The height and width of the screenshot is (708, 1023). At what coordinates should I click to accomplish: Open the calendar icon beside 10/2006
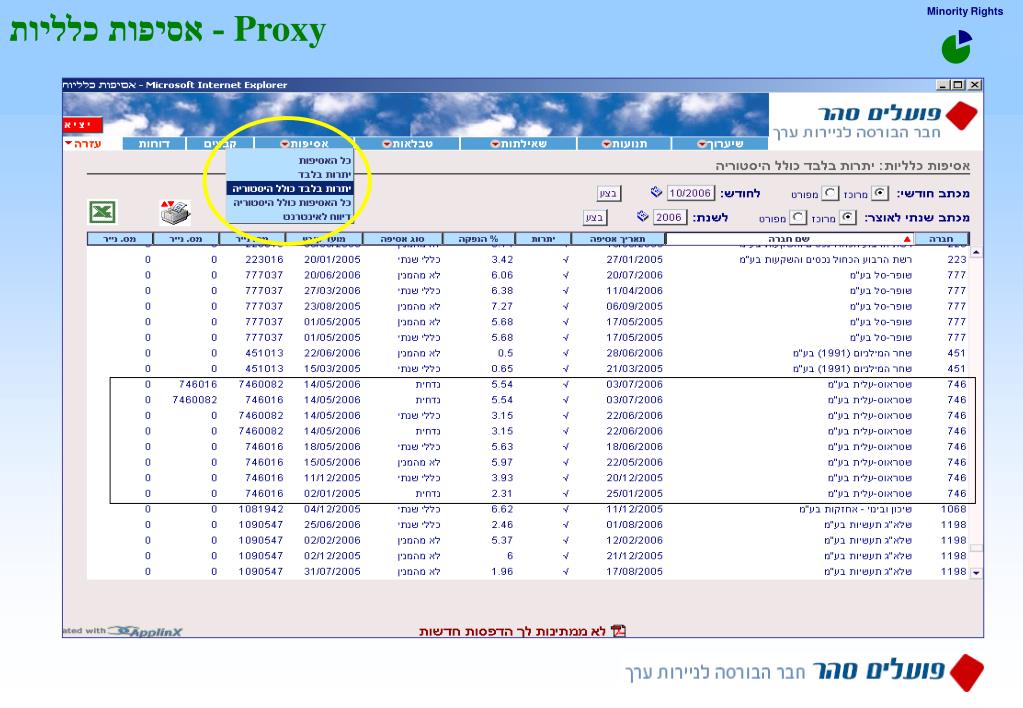(656, 192)
